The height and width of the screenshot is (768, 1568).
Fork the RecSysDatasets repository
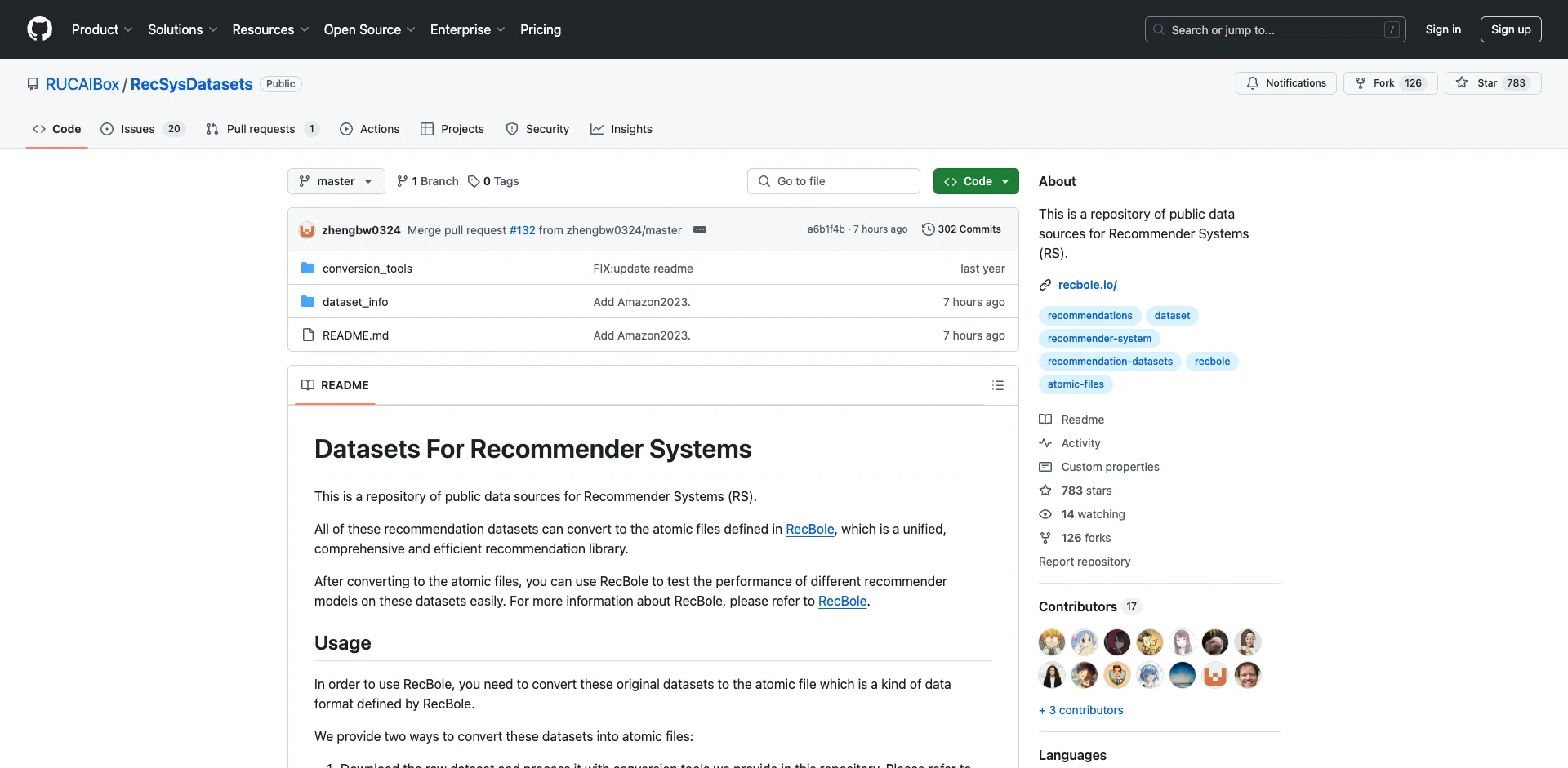tap(1390, 83)
